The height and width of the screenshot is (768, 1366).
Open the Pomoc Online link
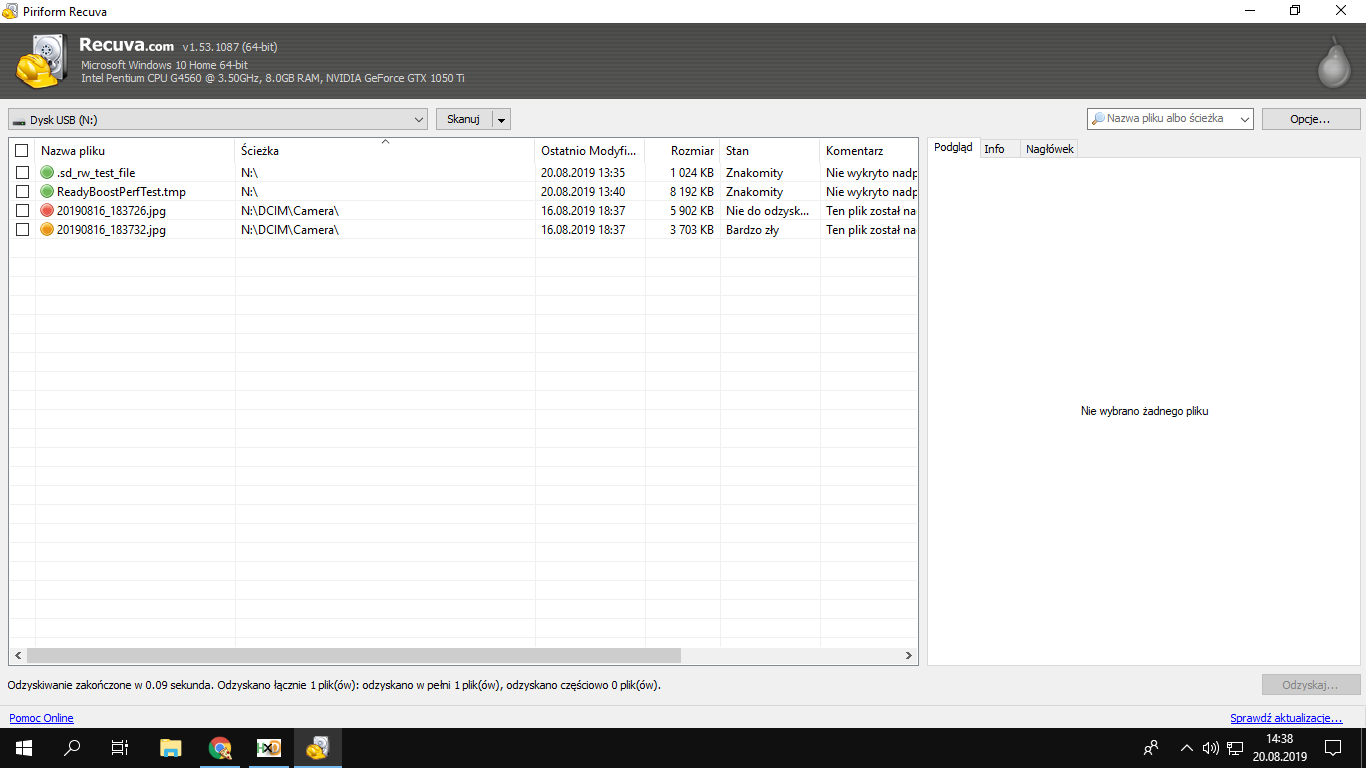pos(41,718)
